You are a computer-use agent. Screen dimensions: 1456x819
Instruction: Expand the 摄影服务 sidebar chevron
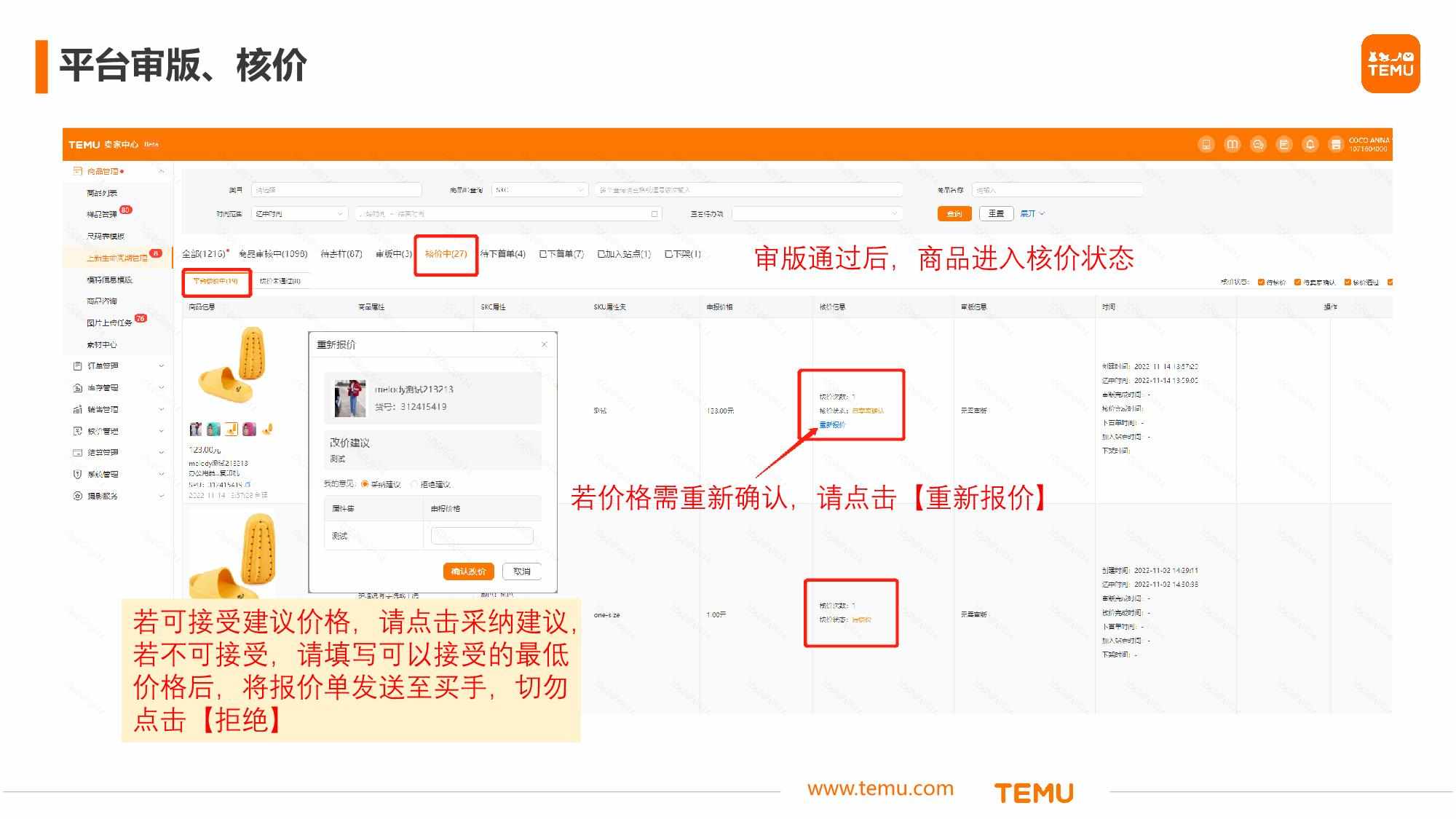point(162,496)
